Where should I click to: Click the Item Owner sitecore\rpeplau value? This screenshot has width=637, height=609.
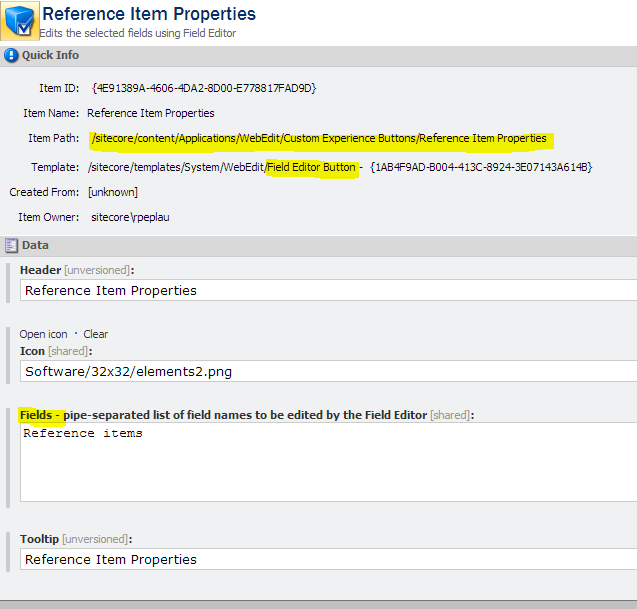tap(130, 217)
